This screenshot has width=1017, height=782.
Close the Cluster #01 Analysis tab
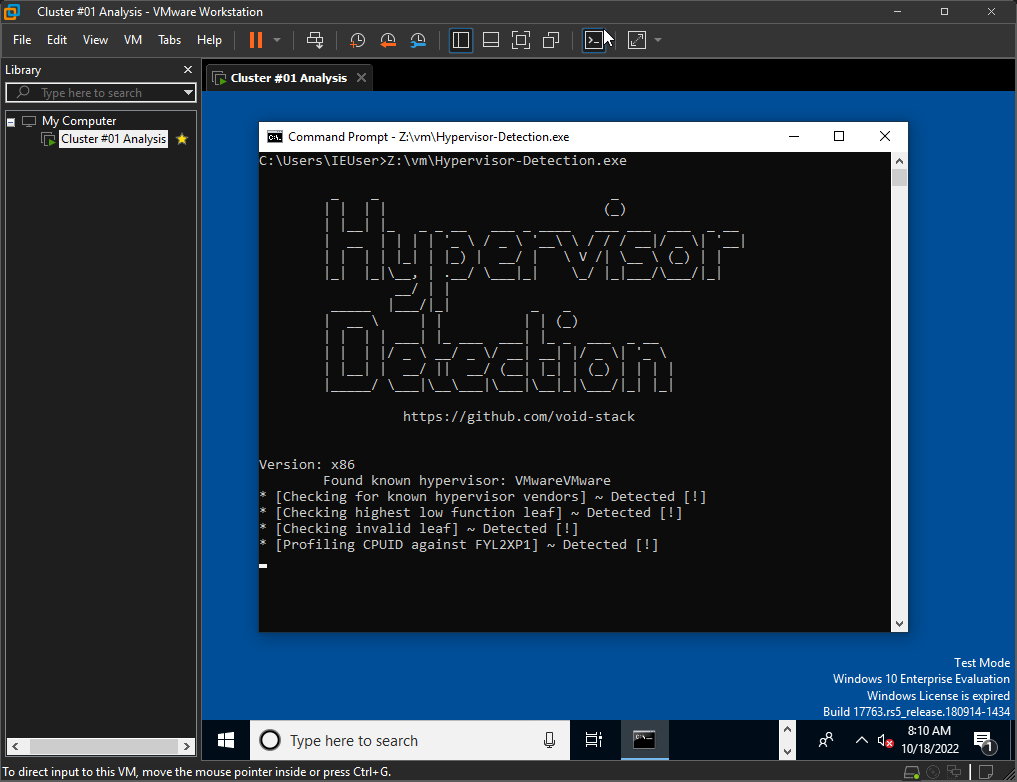[x=361, y=78]
